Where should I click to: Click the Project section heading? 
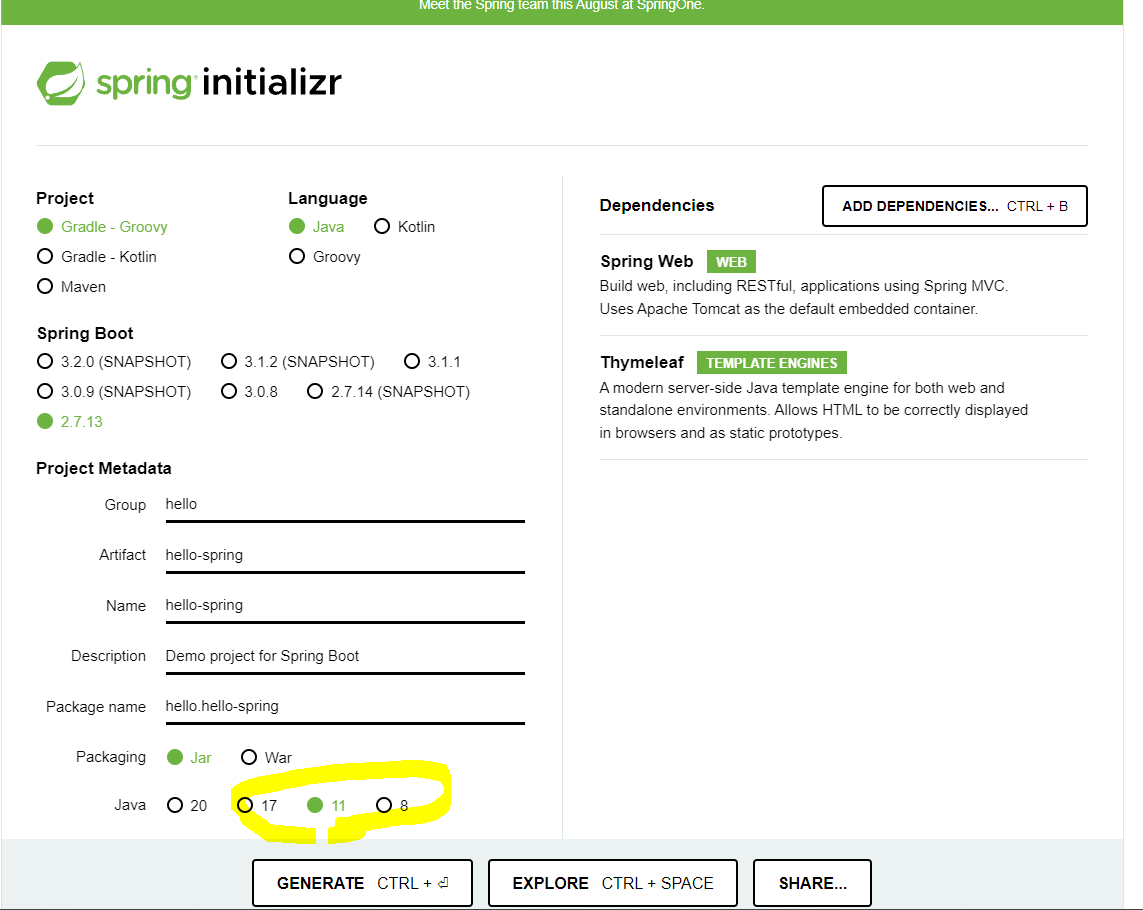(65, 198)
